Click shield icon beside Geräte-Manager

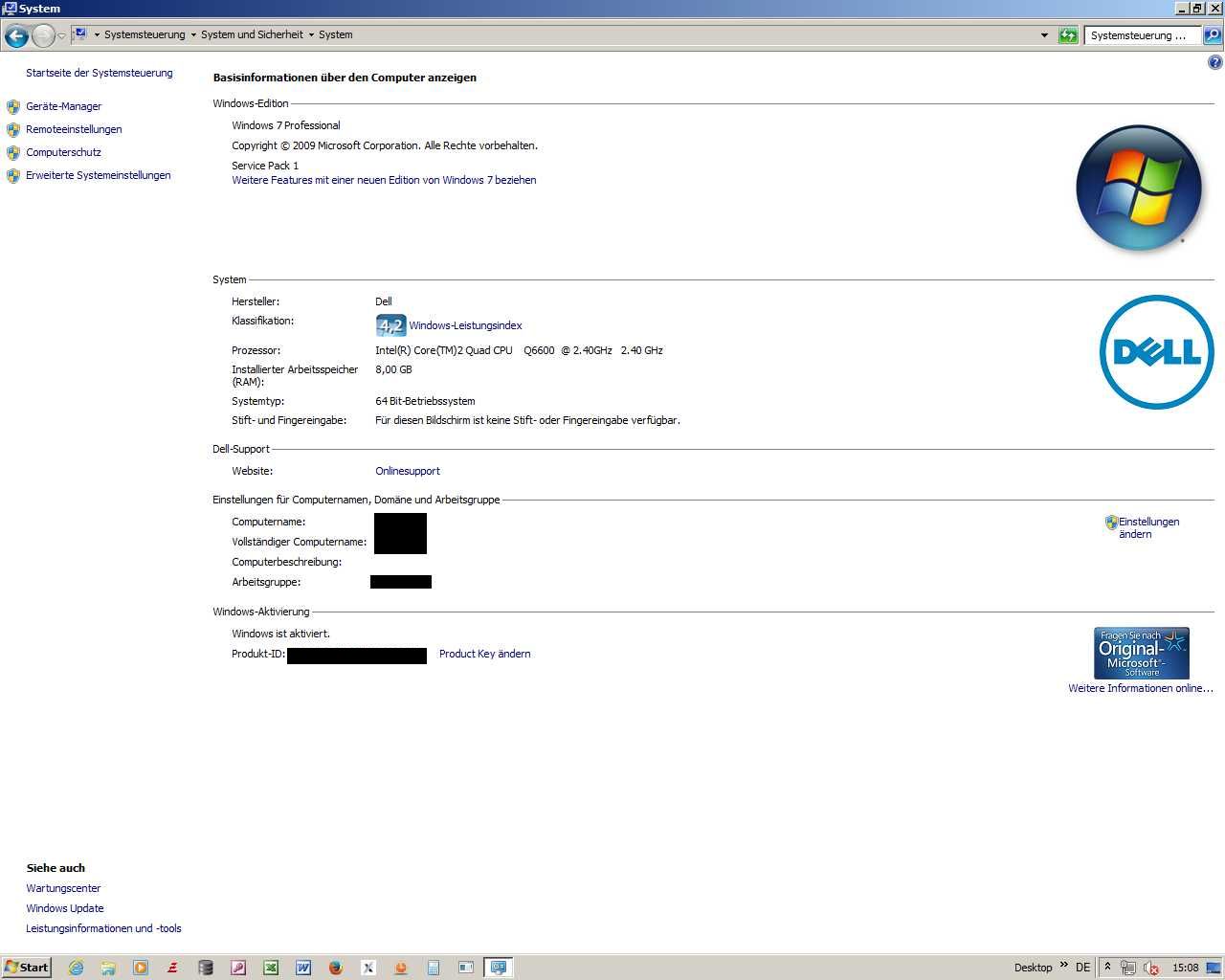[x=13, y=106]
